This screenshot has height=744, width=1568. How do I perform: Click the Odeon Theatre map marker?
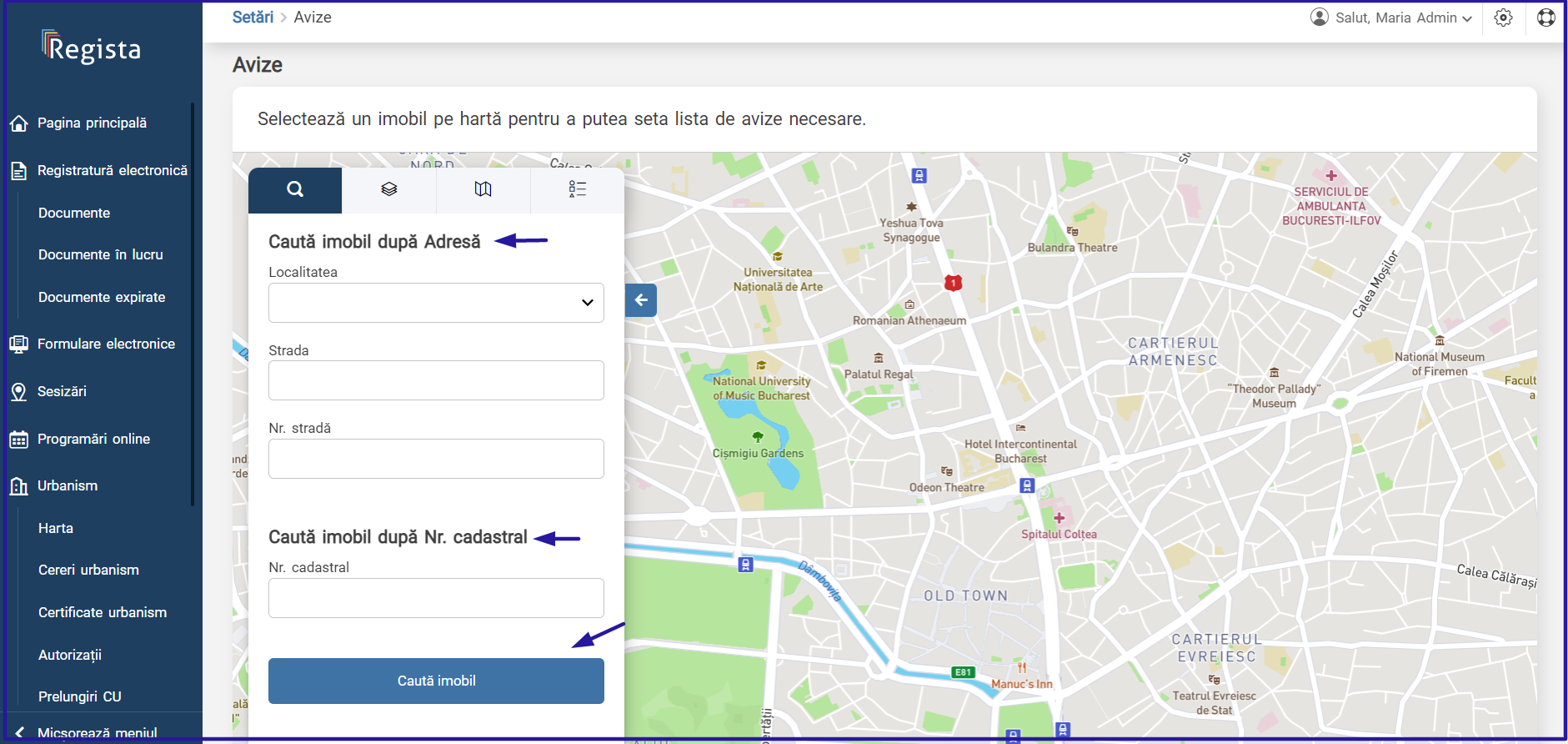point(947,471)
